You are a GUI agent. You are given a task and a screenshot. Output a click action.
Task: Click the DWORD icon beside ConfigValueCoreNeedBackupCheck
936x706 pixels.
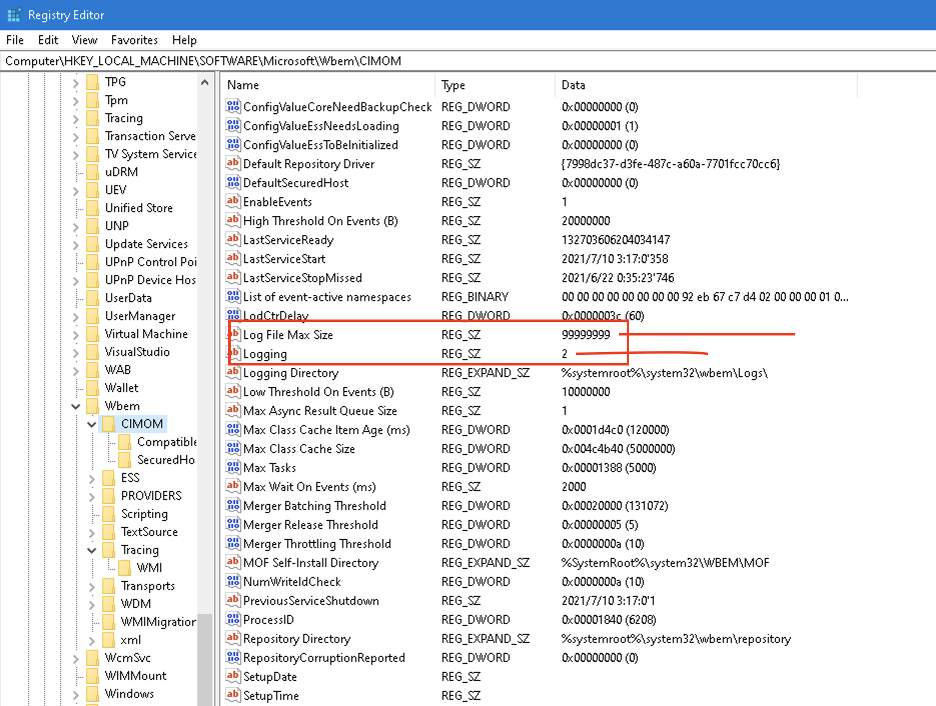[233, 107]
